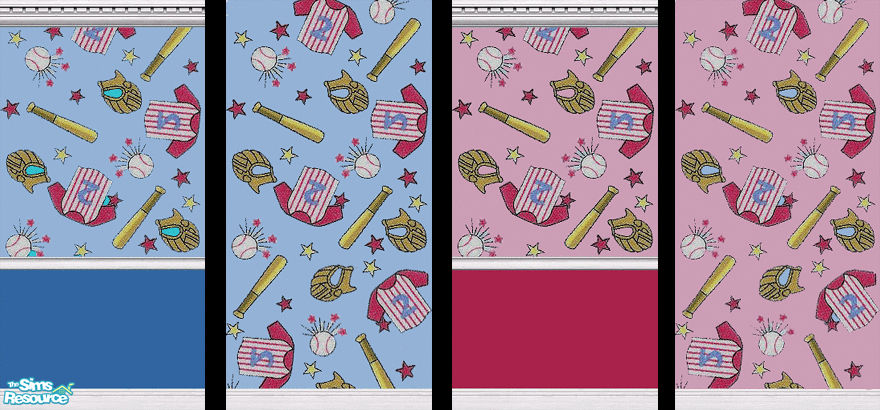Pick the full-height blue baseball wallpaper
The image size is (880, 410).
pyautogui.click(x=328, y=200)
